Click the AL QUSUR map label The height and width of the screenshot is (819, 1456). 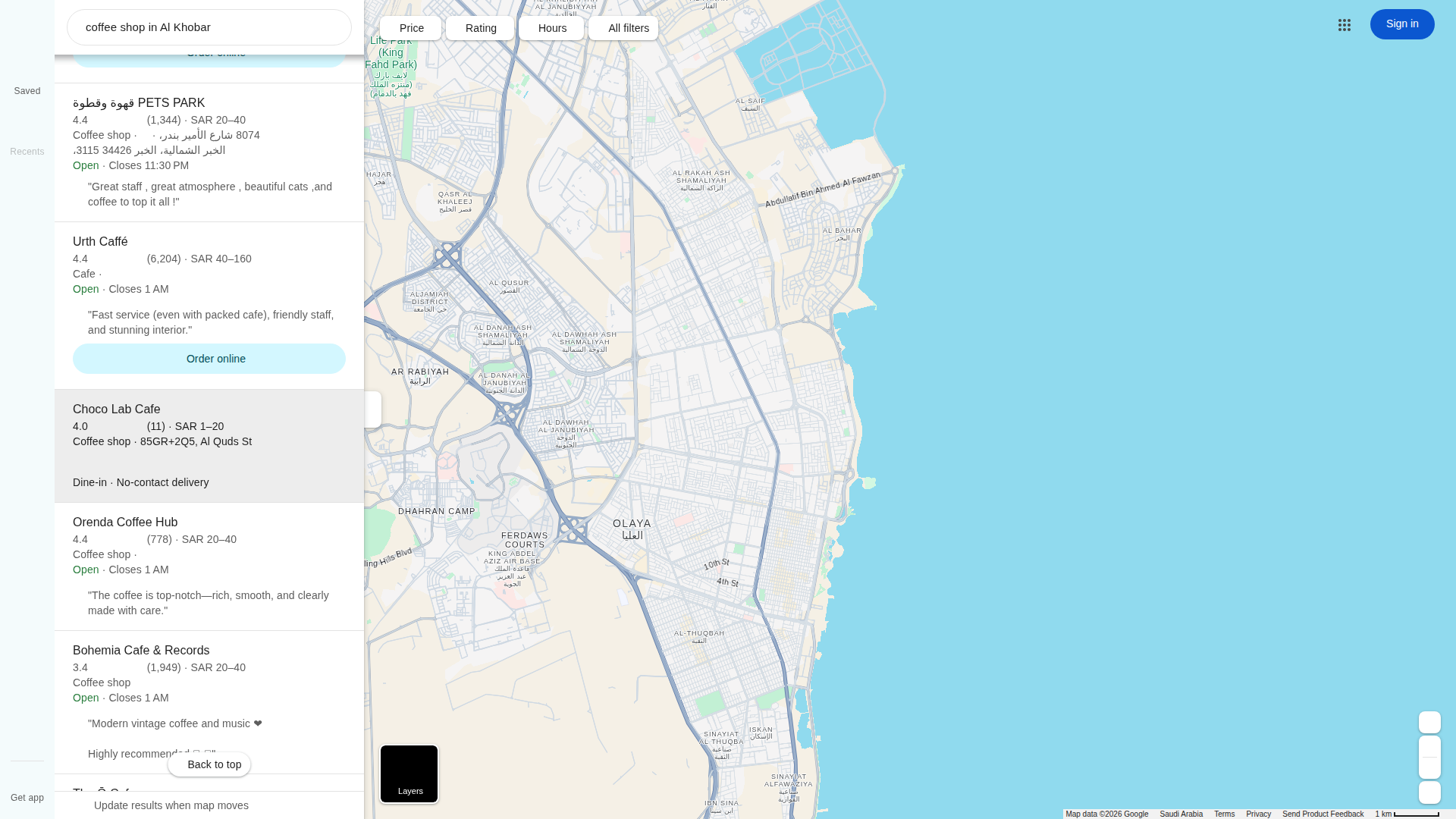tap(510, 286)
